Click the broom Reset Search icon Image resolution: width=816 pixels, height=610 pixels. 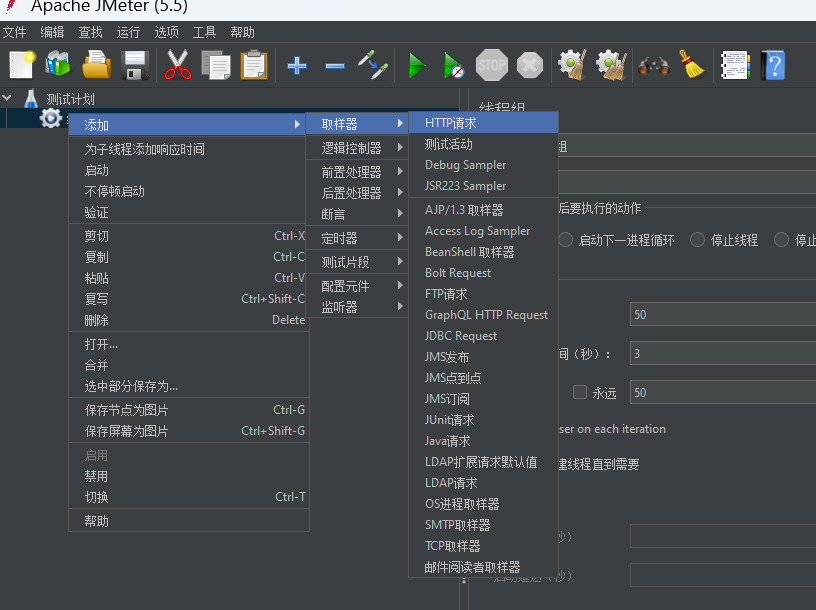tap(690, 66)
